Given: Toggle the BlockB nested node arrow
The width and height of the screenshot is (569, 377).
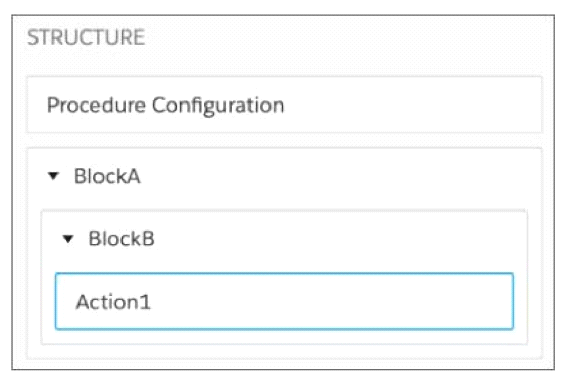Looking at the screenshot, I should click(x=68, y=239).
